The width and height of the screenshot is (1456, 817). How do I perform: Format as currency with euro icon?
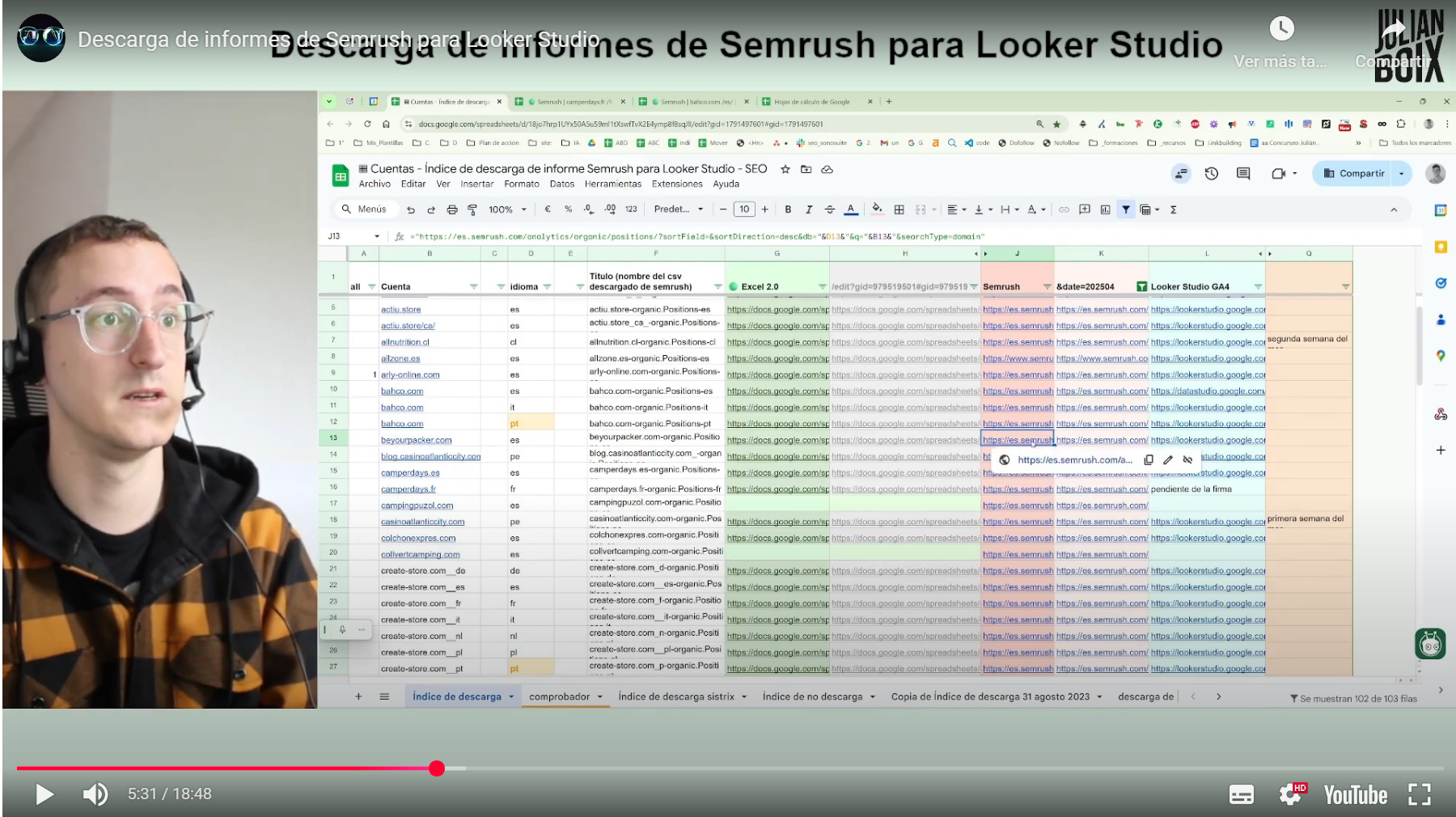coord(548,210)
